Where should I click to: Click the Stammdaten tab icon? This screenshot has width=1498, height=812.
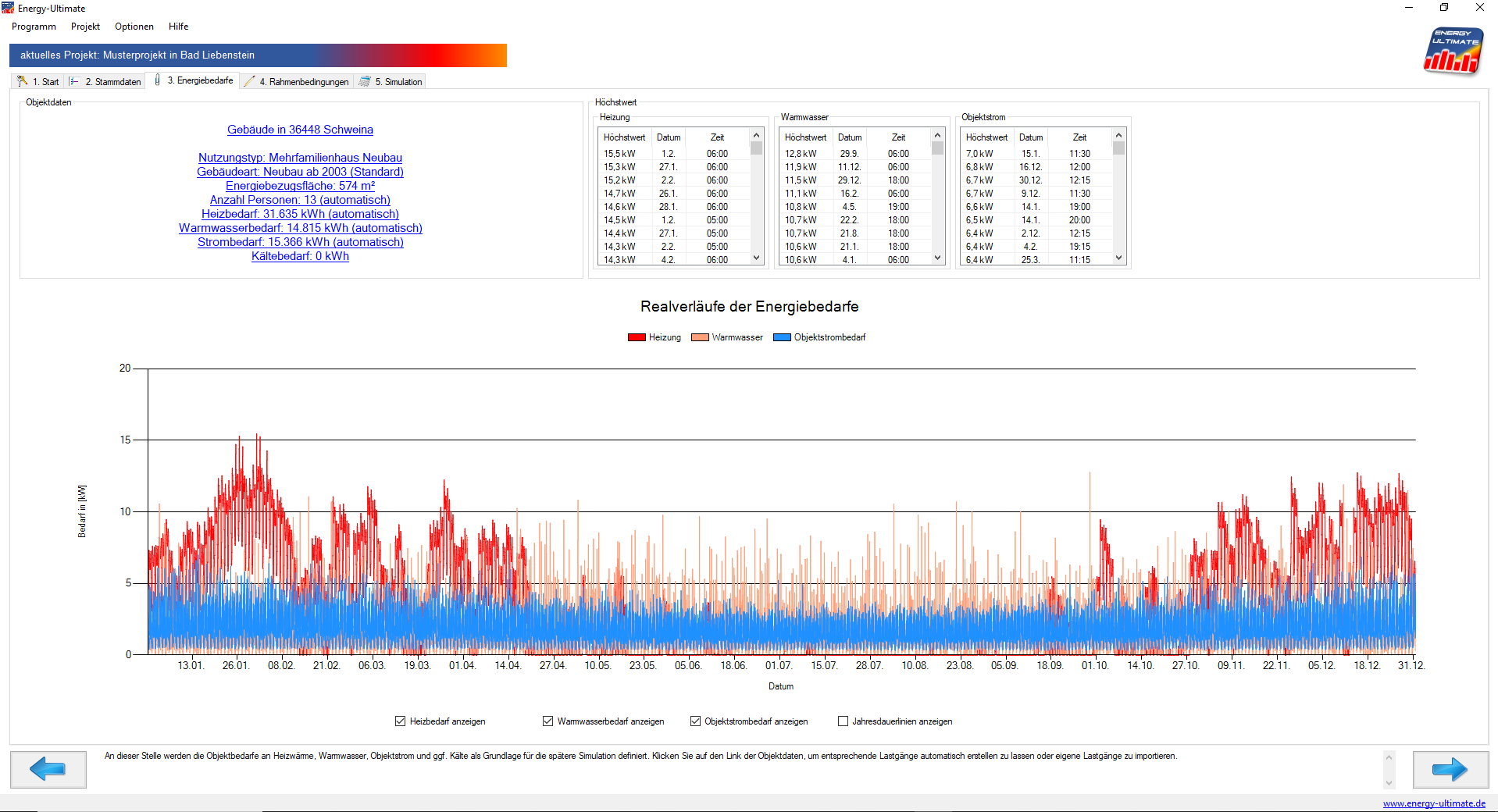coord(74,81)
